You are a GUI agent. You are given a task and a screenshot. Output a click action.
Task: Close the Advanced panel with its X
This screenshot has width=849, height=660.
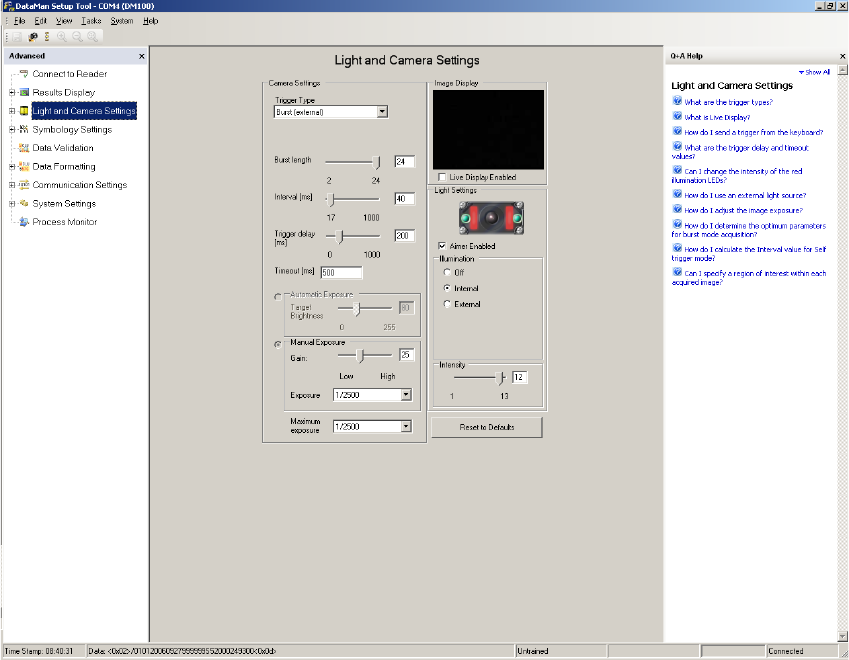(x=141, y=56)
